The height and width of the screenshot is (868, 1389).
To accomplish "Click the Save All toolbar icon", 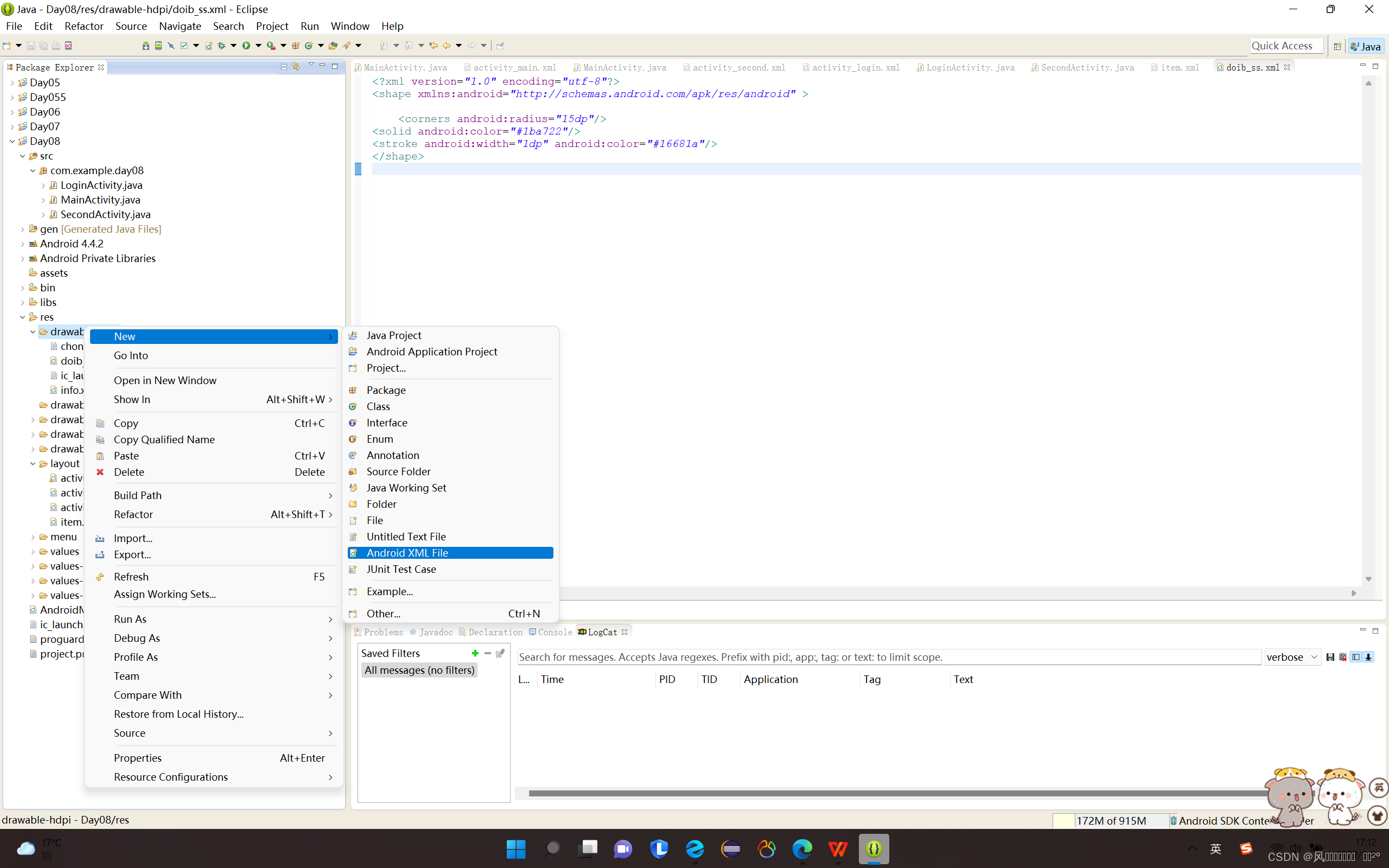I will tap(43, 46).
